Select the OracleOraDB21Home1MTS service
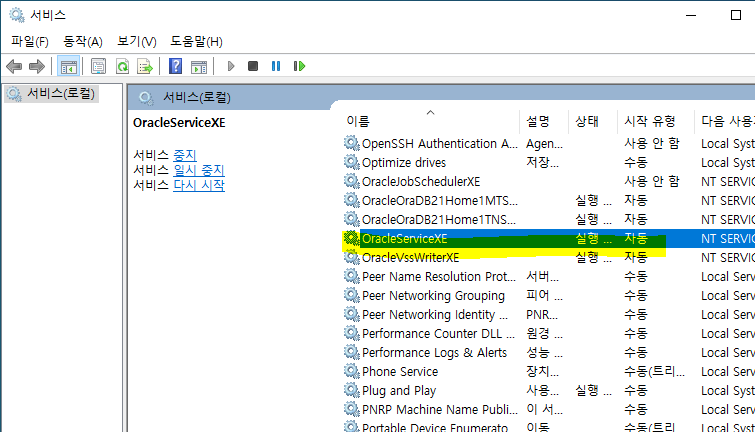The height and width of the screenshot is (432, 755). click(440, 200)
